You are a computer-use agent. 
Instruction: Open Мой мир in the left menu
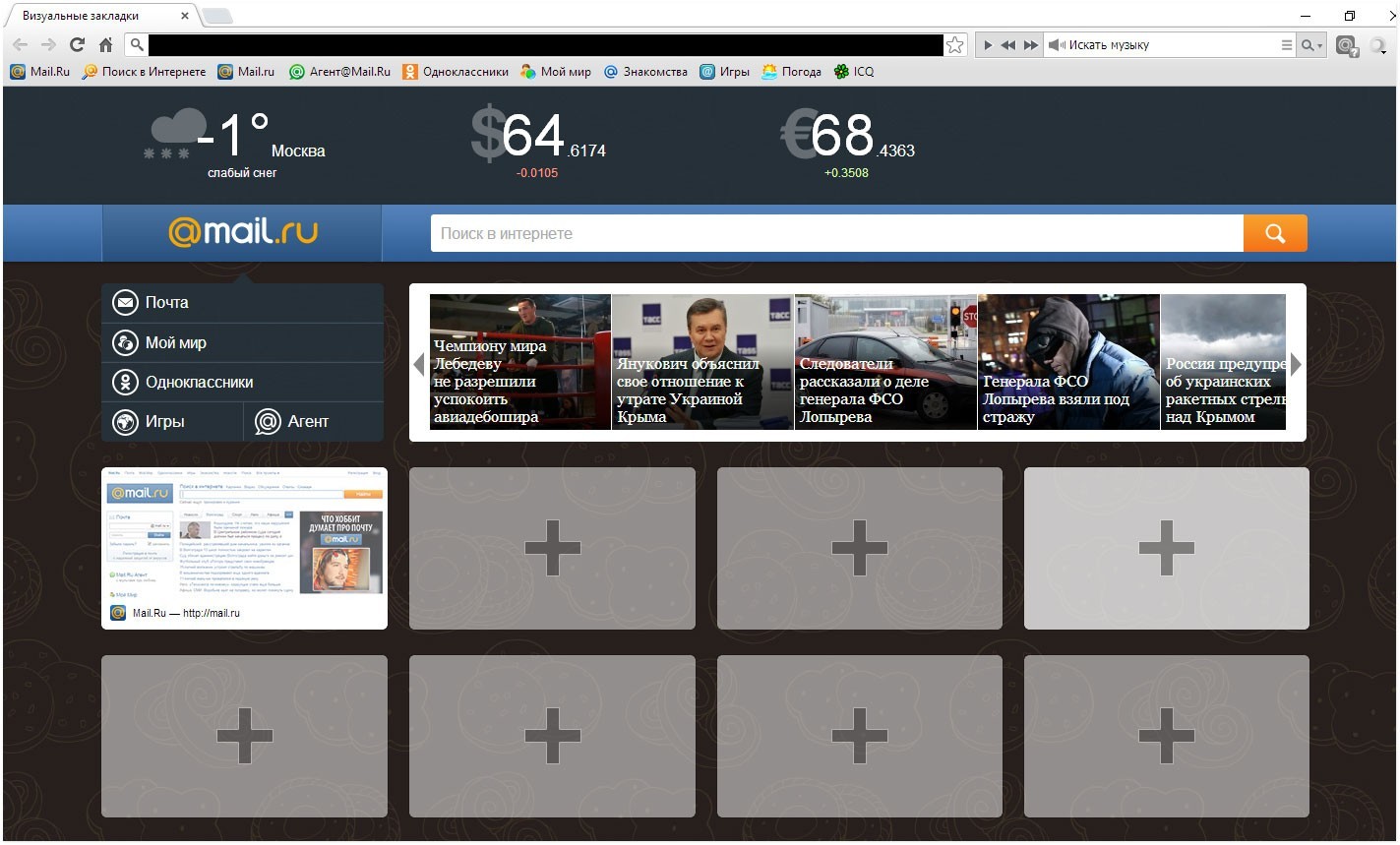[242, 343]
